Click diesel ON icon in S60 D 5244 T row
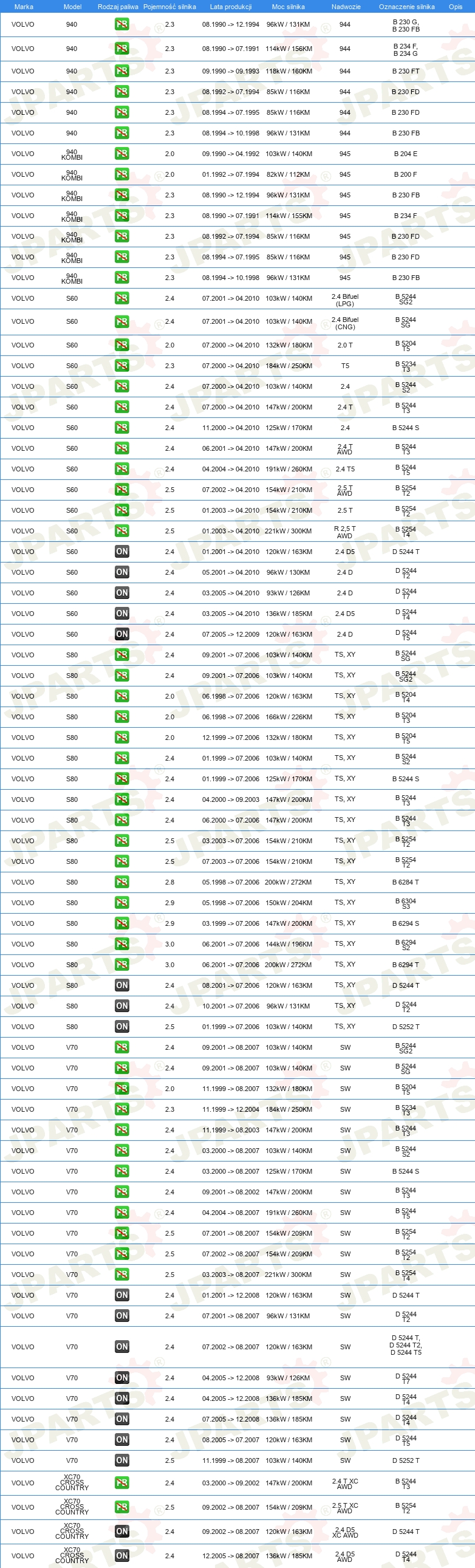This screenshot has height=1568, width=475. (122, 552)
